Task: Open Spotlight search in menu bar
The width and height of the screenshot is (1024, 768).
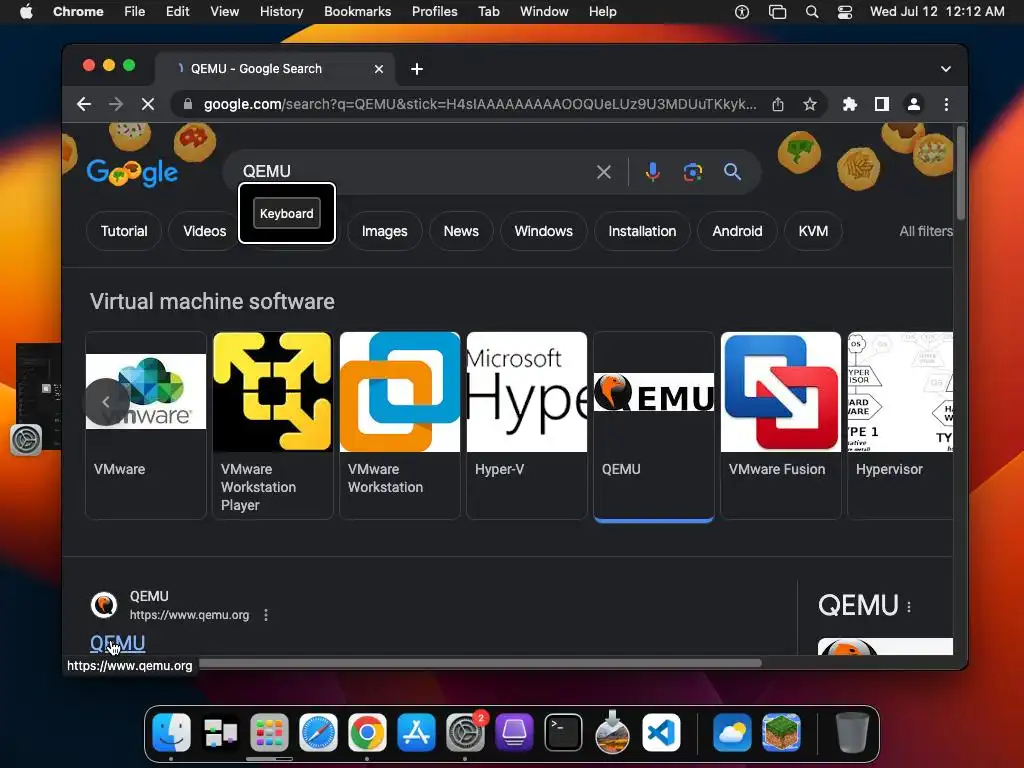Action: (x=812, y=12)
